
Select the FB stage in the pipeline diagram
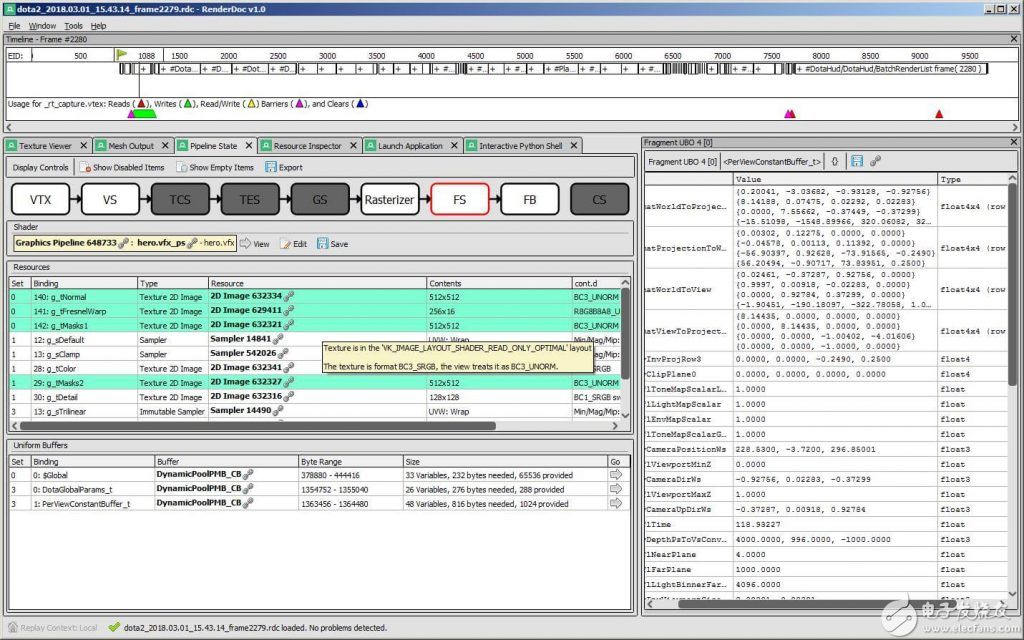click(x=528, y=199)
